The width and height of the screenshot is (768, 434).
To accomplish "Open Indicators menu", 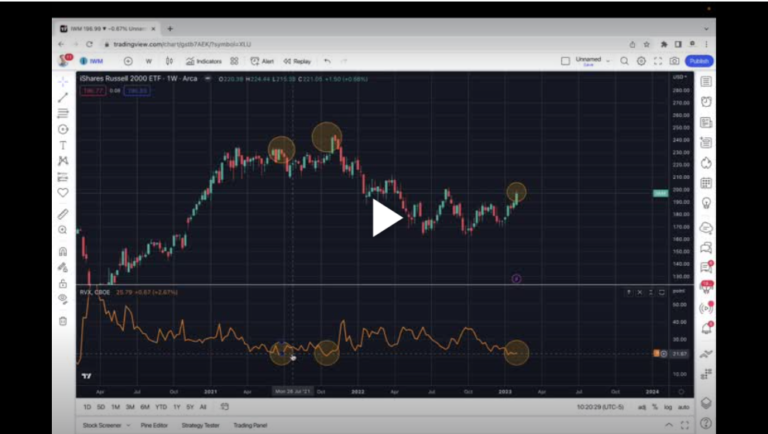I will tap(205, 61).
